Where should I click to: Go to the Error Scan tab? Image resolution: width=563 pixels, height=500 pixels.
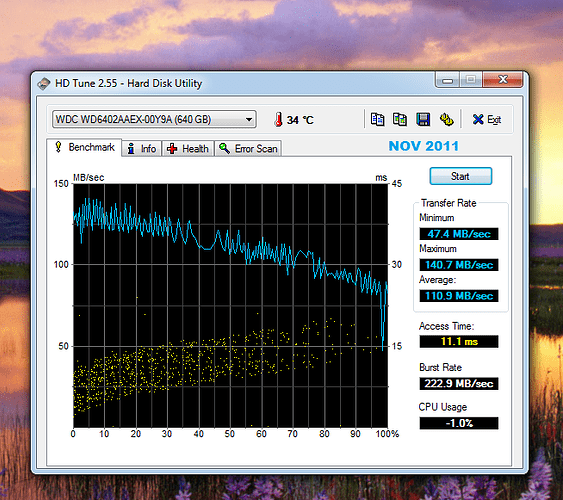248,149
